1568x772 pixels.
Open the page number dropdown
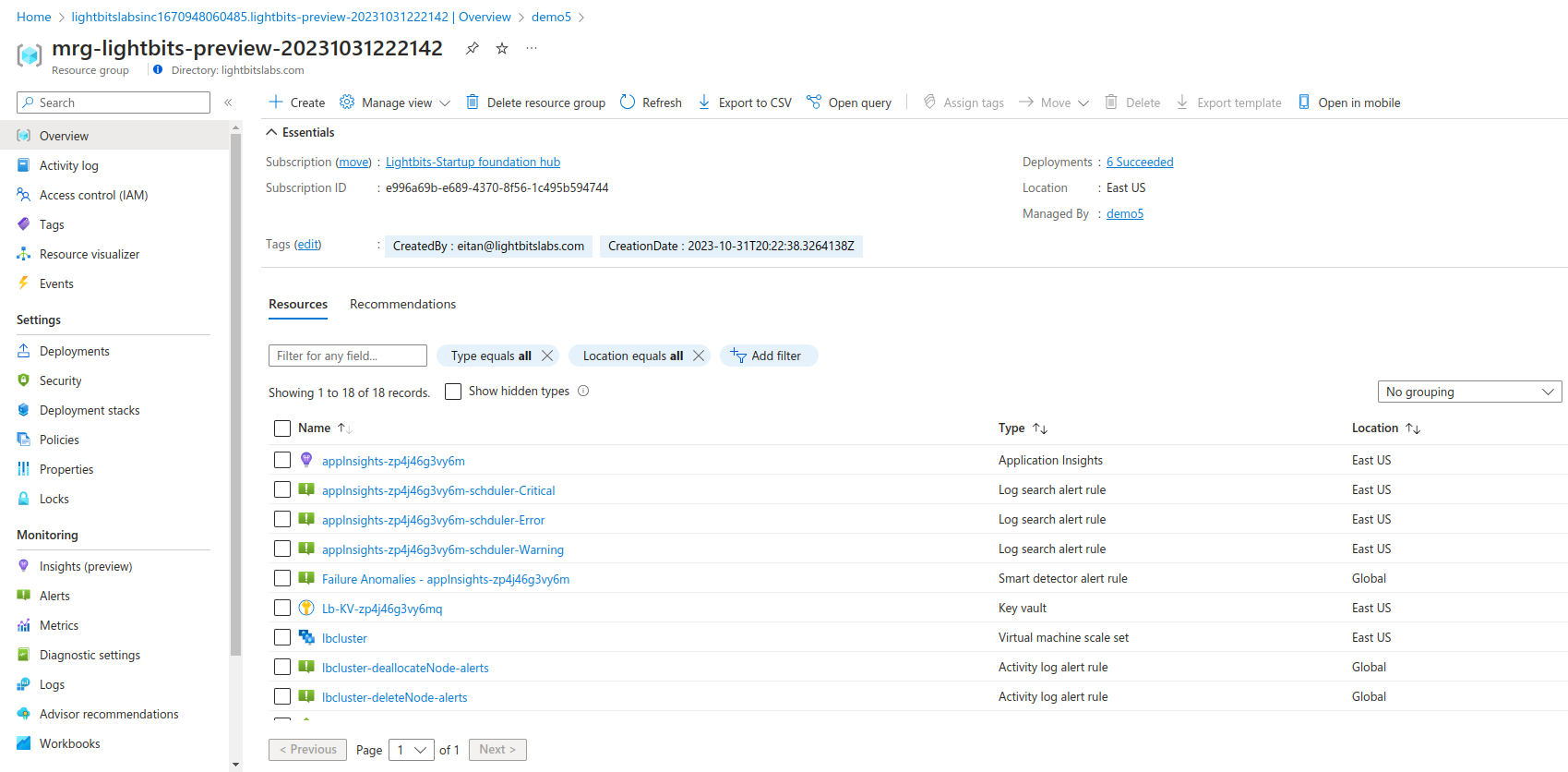click(412, 750)
